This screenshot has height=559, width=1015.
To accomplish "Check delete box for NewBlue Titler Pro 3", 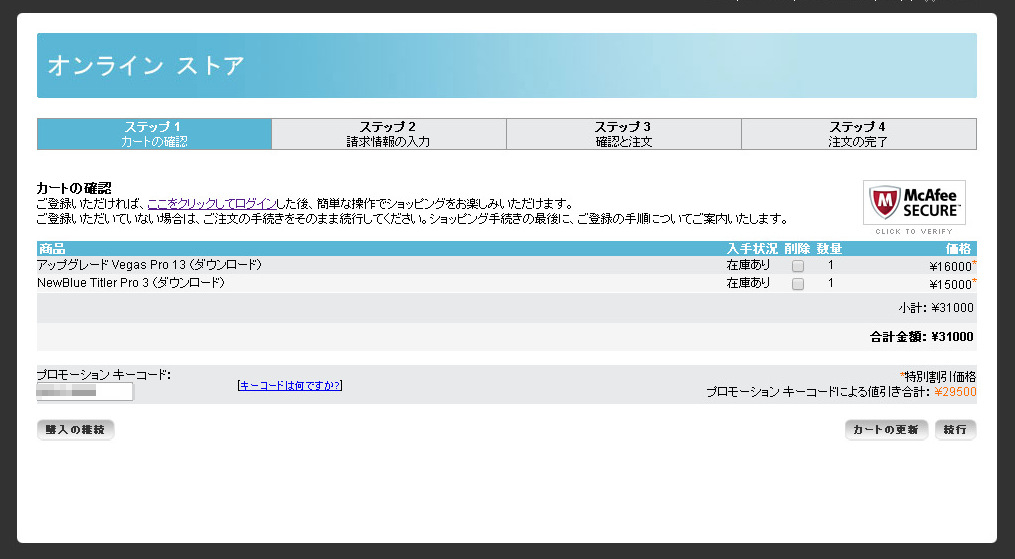I will (x=798, y=284).
